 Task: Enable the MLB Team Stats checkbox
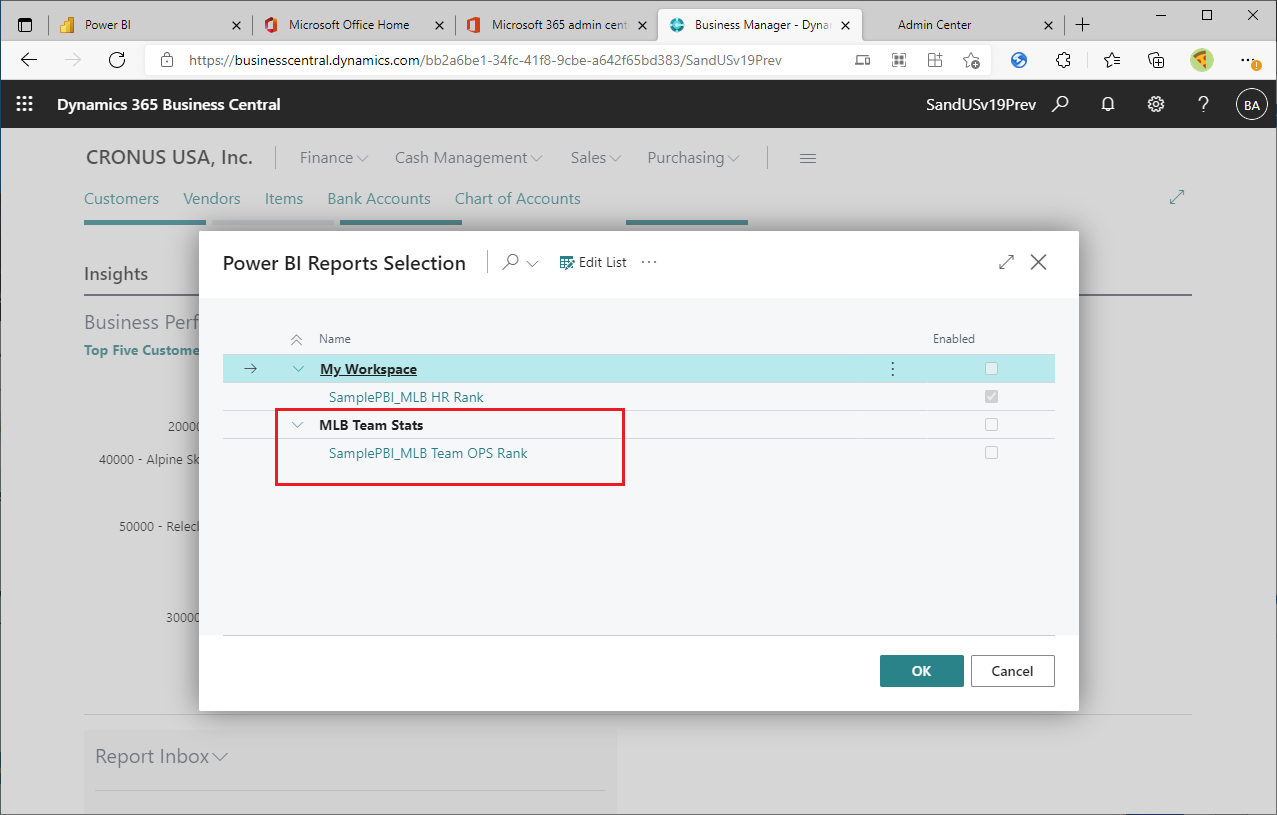(991, 424)
